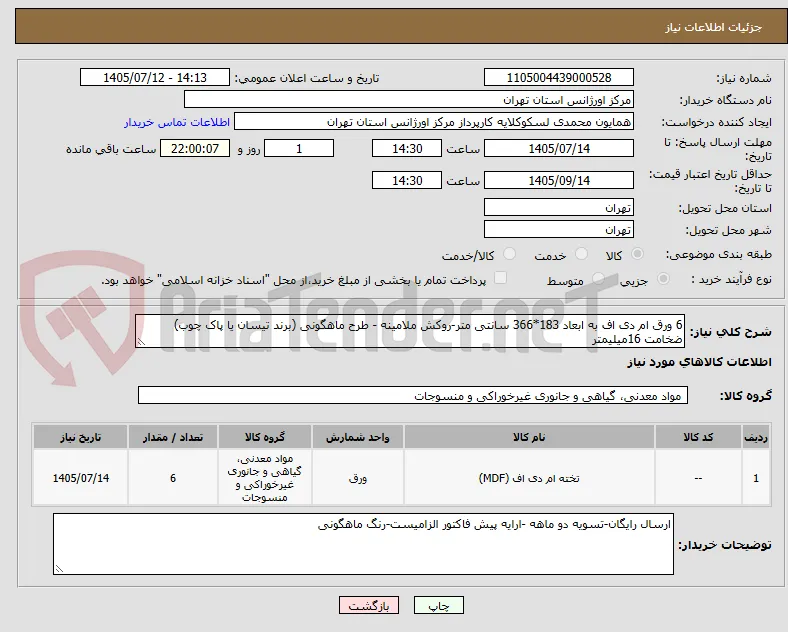Click the general need description text area
The width and height of the screenshot is (788, 632).
click(410, 332)
